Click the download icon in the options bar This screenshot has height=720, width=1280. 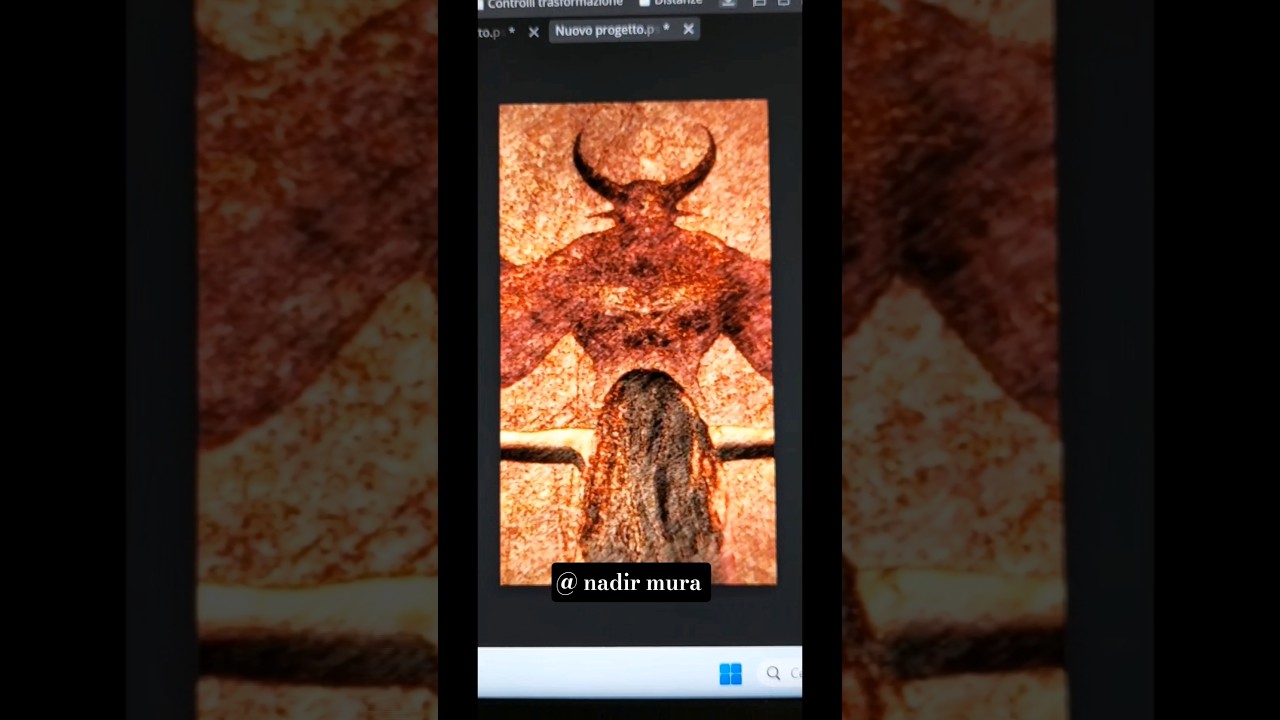[728, 3]
